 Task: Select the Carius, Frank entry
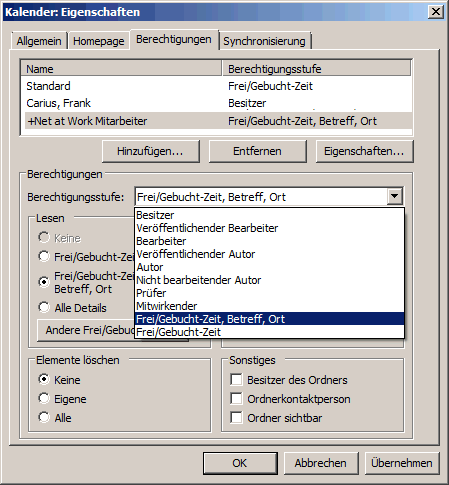click(217, 103)
